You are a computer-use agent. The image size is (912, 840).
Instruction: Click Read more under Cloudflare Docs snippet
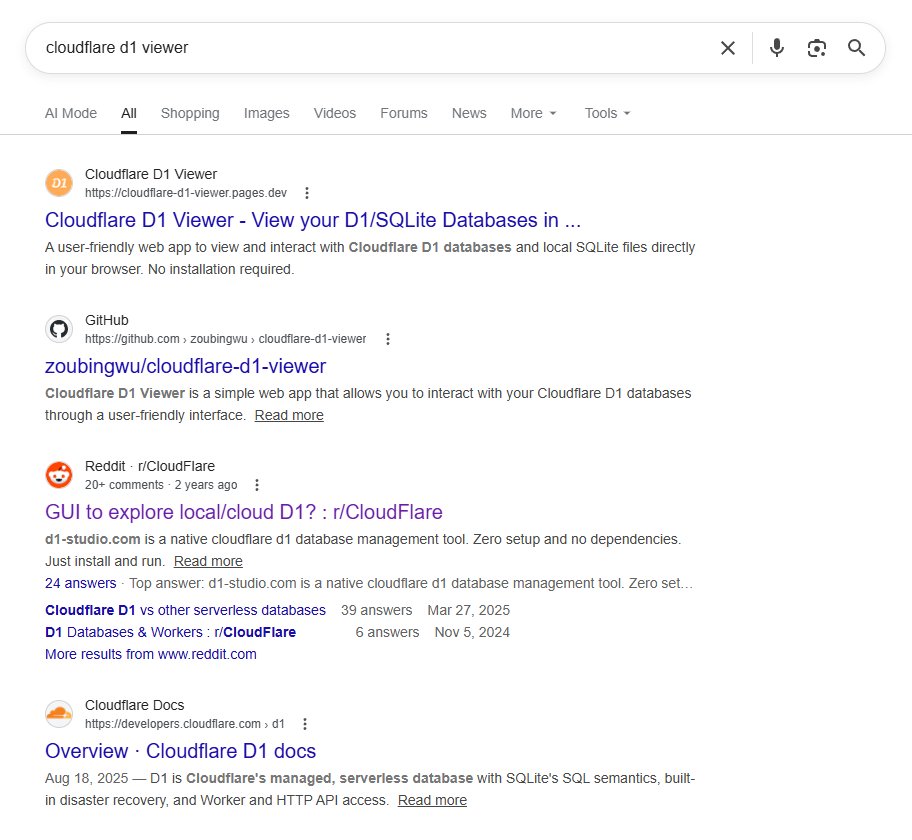point(432,800)
